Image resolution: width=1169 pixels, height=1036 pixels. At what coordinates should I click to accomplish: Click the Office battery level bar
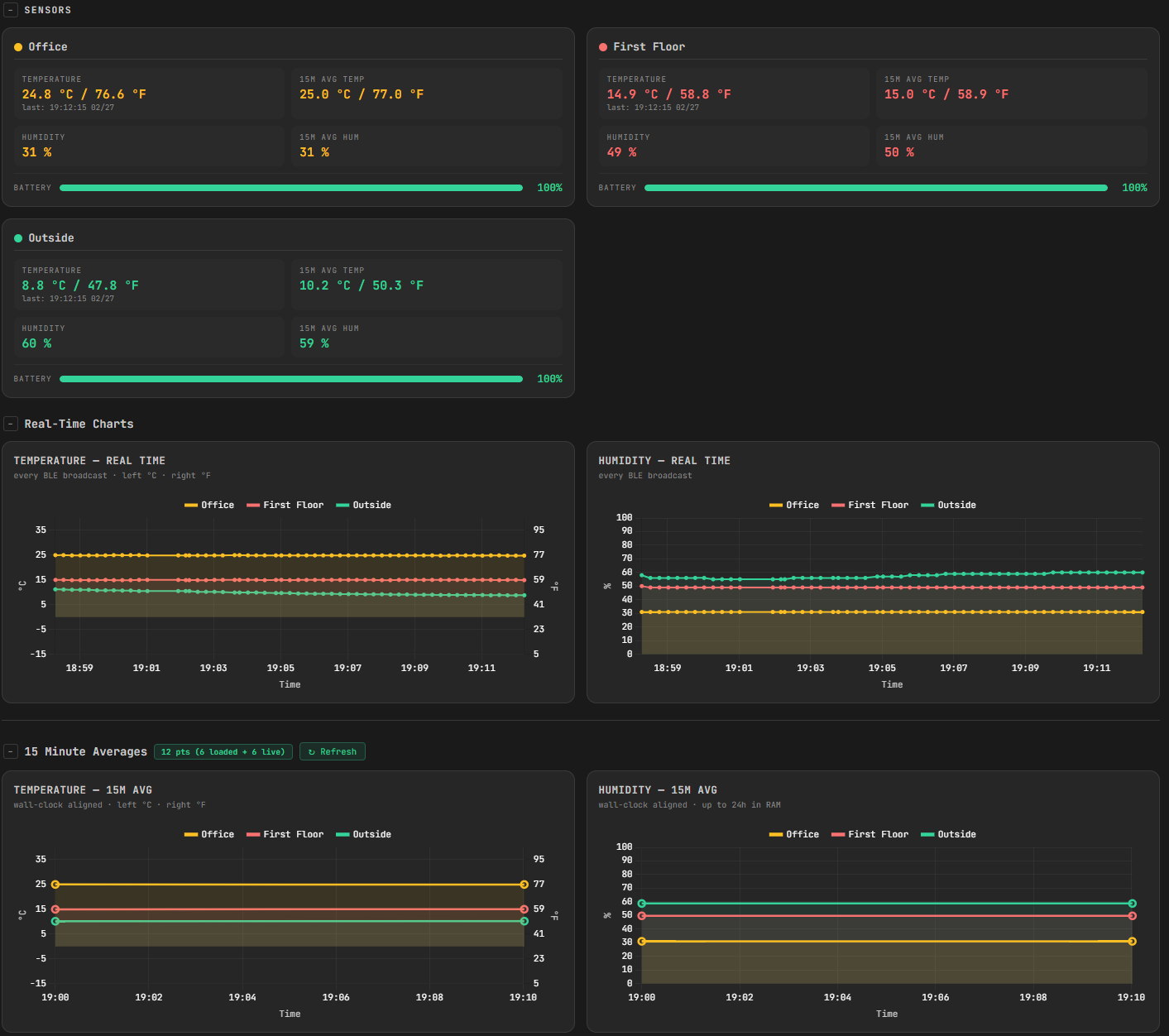pos(291,188)
